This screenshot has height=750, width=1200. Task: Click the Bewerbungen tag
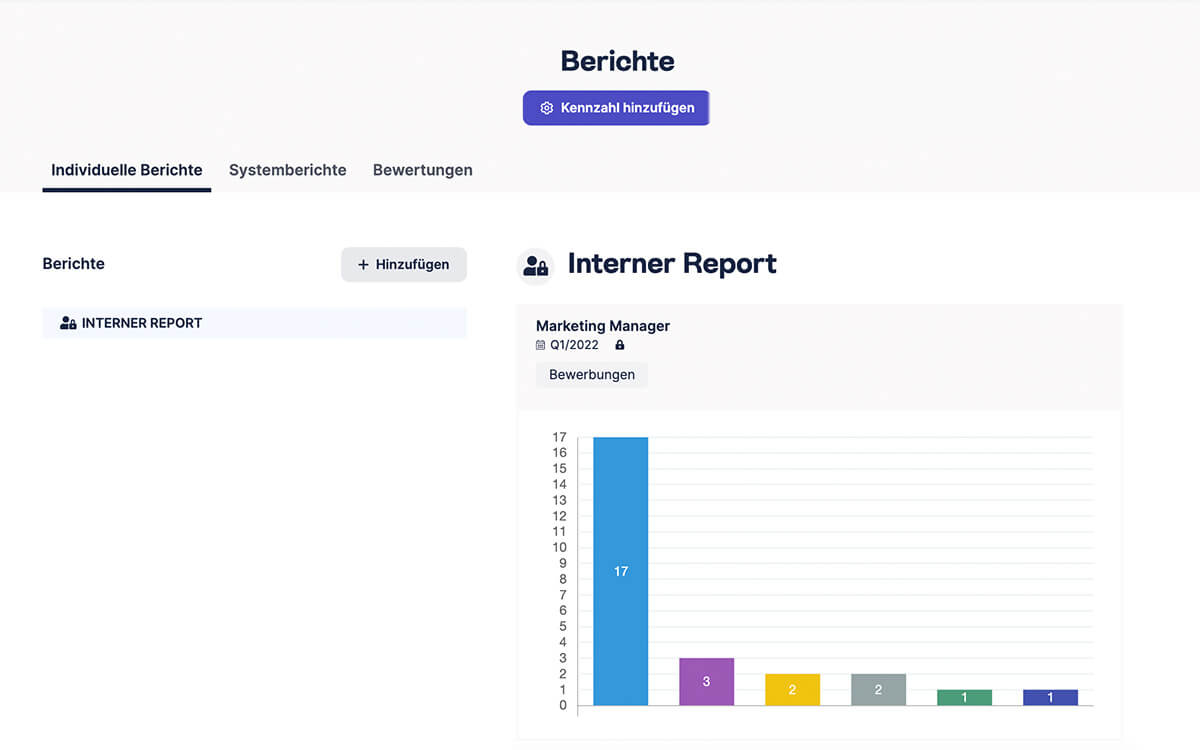tap(592, 375)
